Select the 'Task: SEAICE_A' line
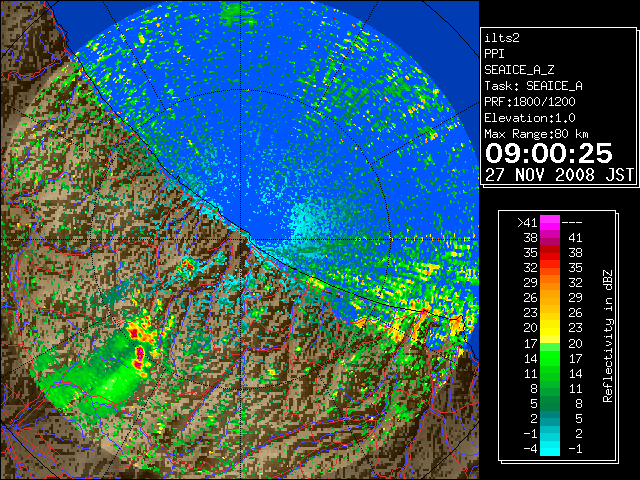640x480 pixels. click(x=533, y=86)
